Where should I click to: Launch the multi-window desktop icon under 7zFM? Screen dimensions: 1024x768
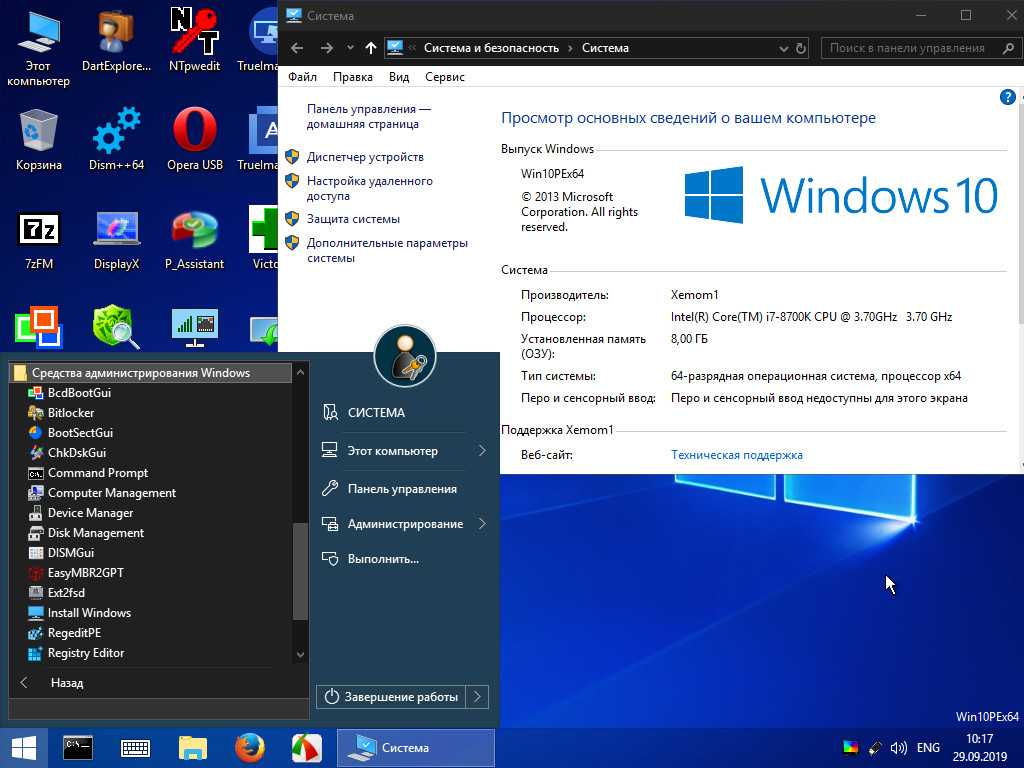[39, 327]
